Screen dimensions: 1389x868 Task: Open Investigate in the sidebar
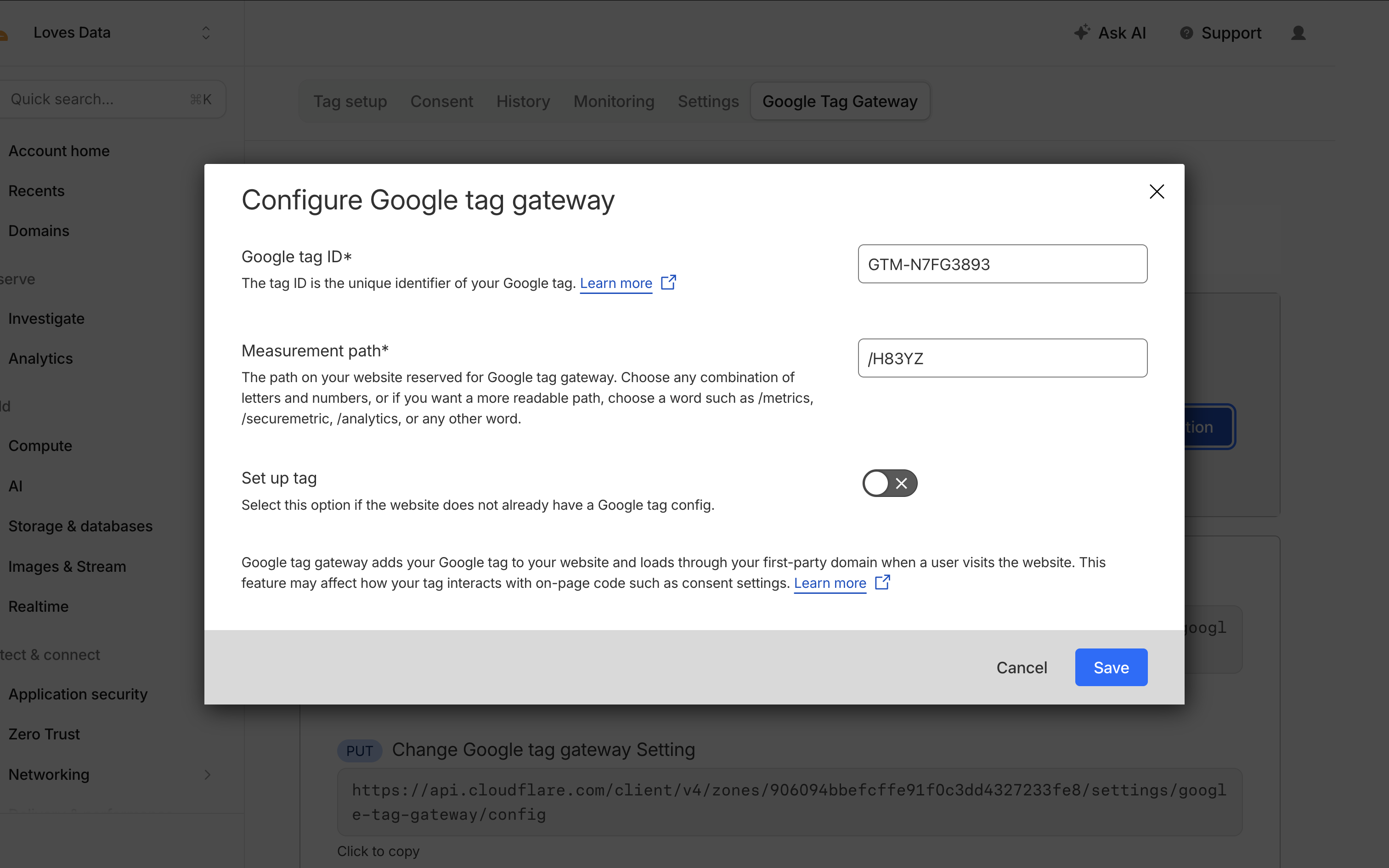pyautogui.click(x=46, y=319)
